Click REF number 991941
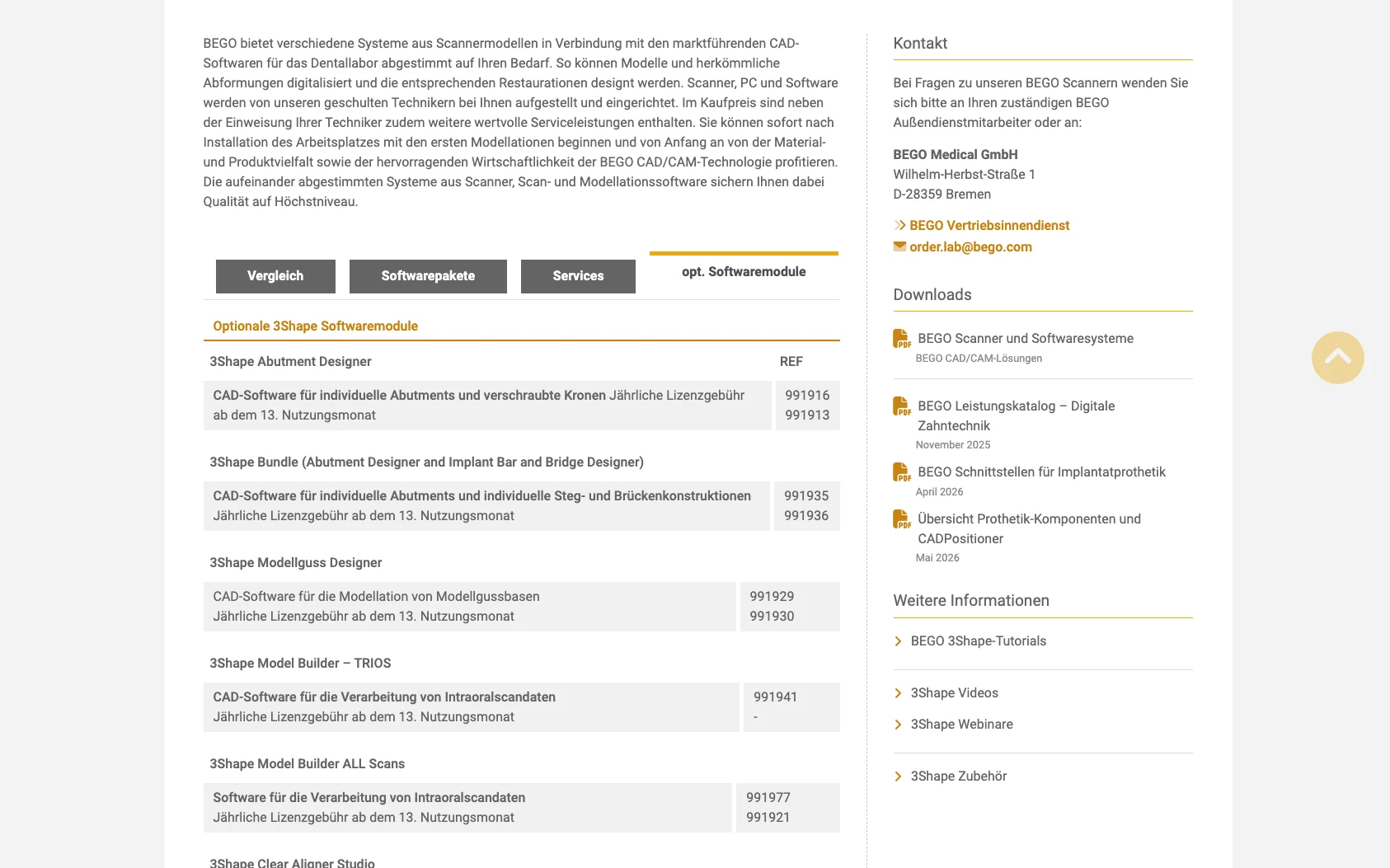 click(x=775, y=697)
